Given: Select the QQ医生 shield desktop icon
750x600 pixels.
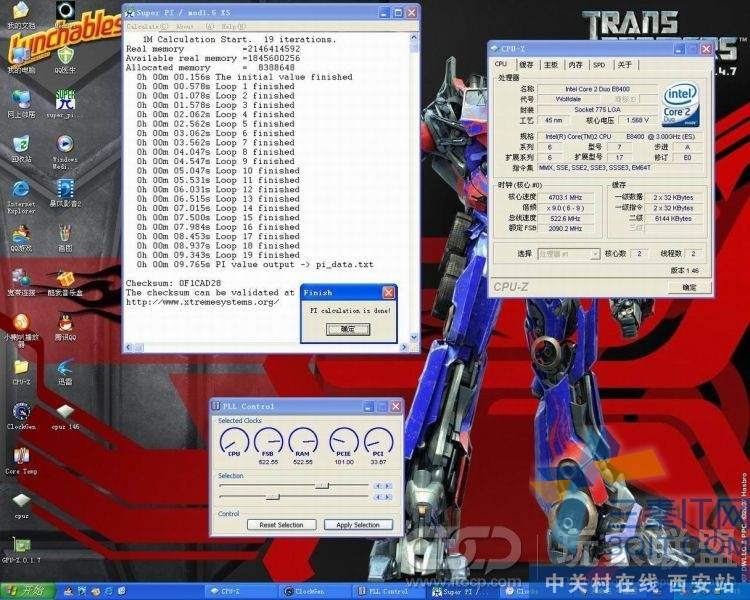Looking at the screenshot, I should pos(65,60).
